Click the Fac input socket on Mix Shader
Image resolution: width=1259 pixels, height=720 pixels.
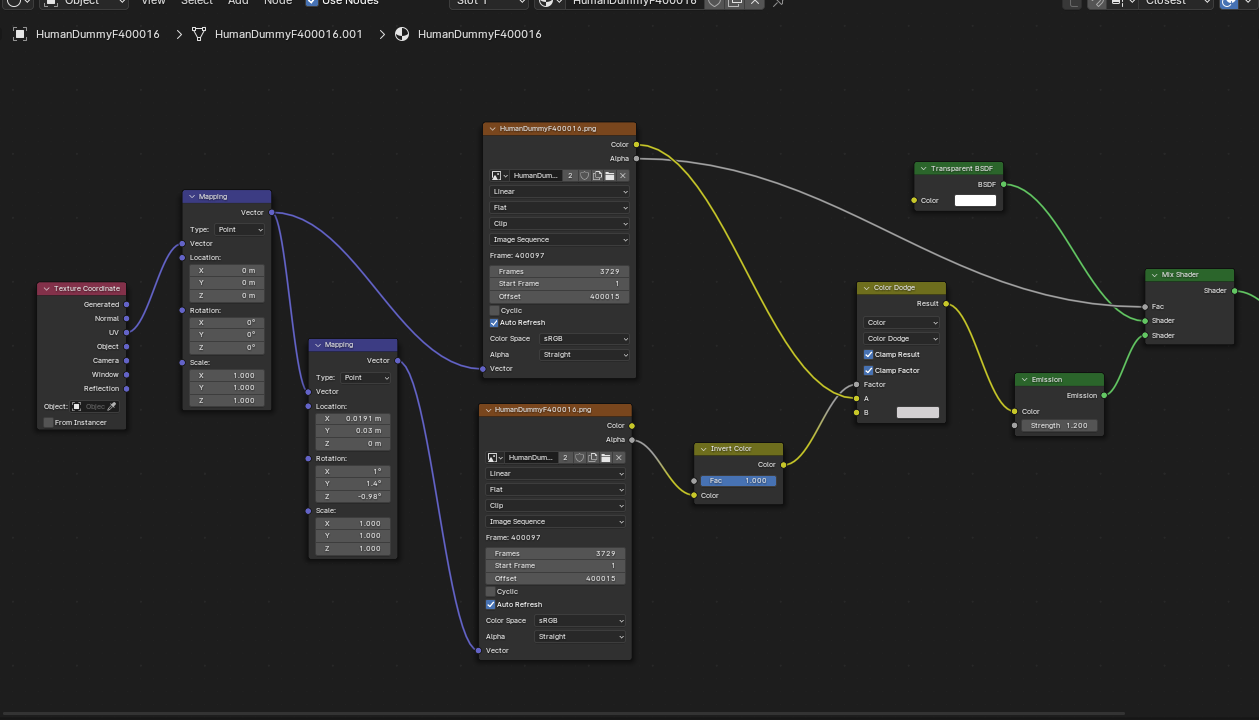pos(1145,307)
